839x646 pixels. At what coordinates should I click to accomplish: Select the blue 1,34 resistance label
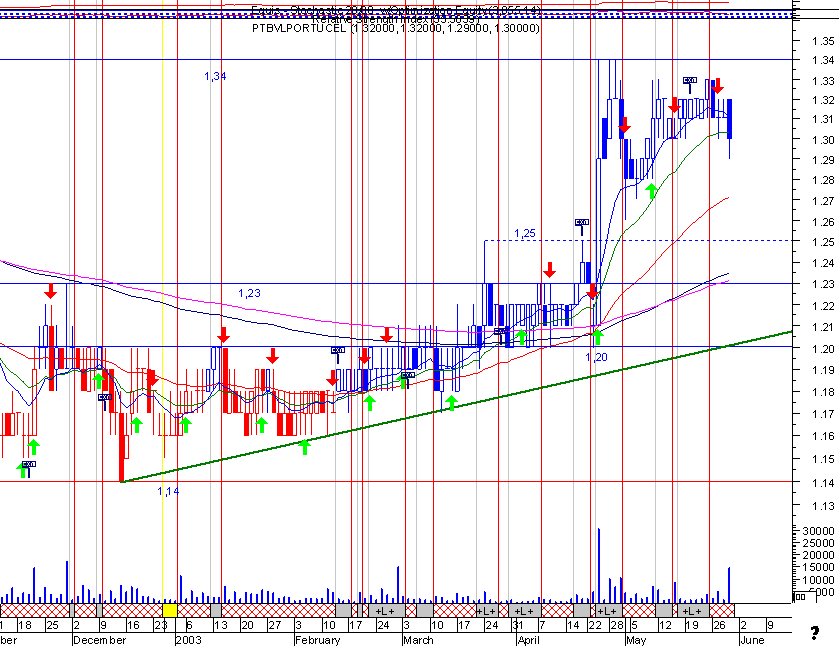point(215,77)
